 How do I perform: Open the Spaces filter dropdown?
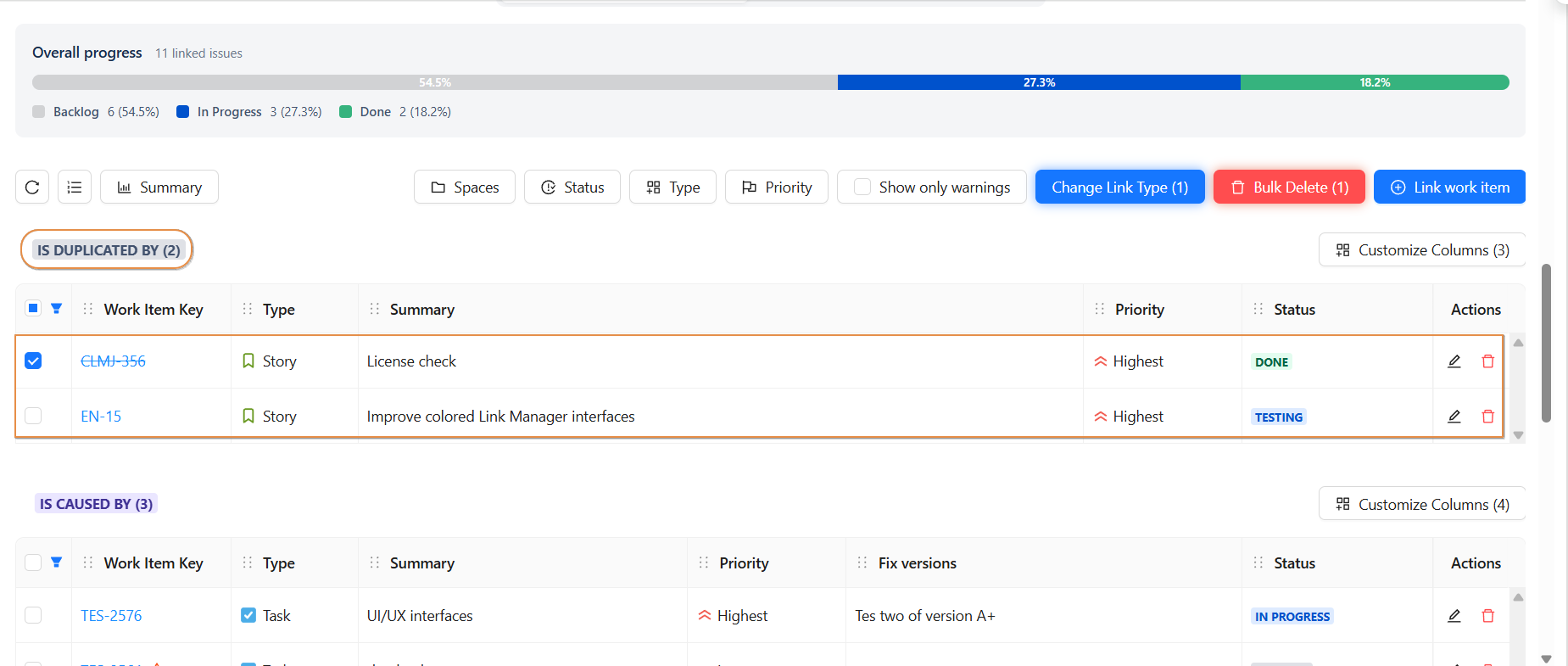tap(465, 187)
